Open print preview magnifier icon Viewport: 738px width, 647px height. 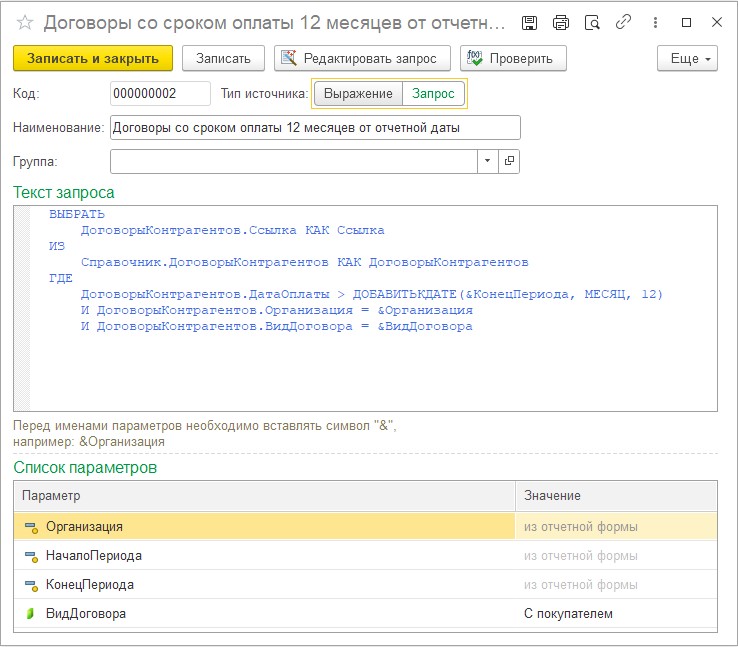coord(592,23)
